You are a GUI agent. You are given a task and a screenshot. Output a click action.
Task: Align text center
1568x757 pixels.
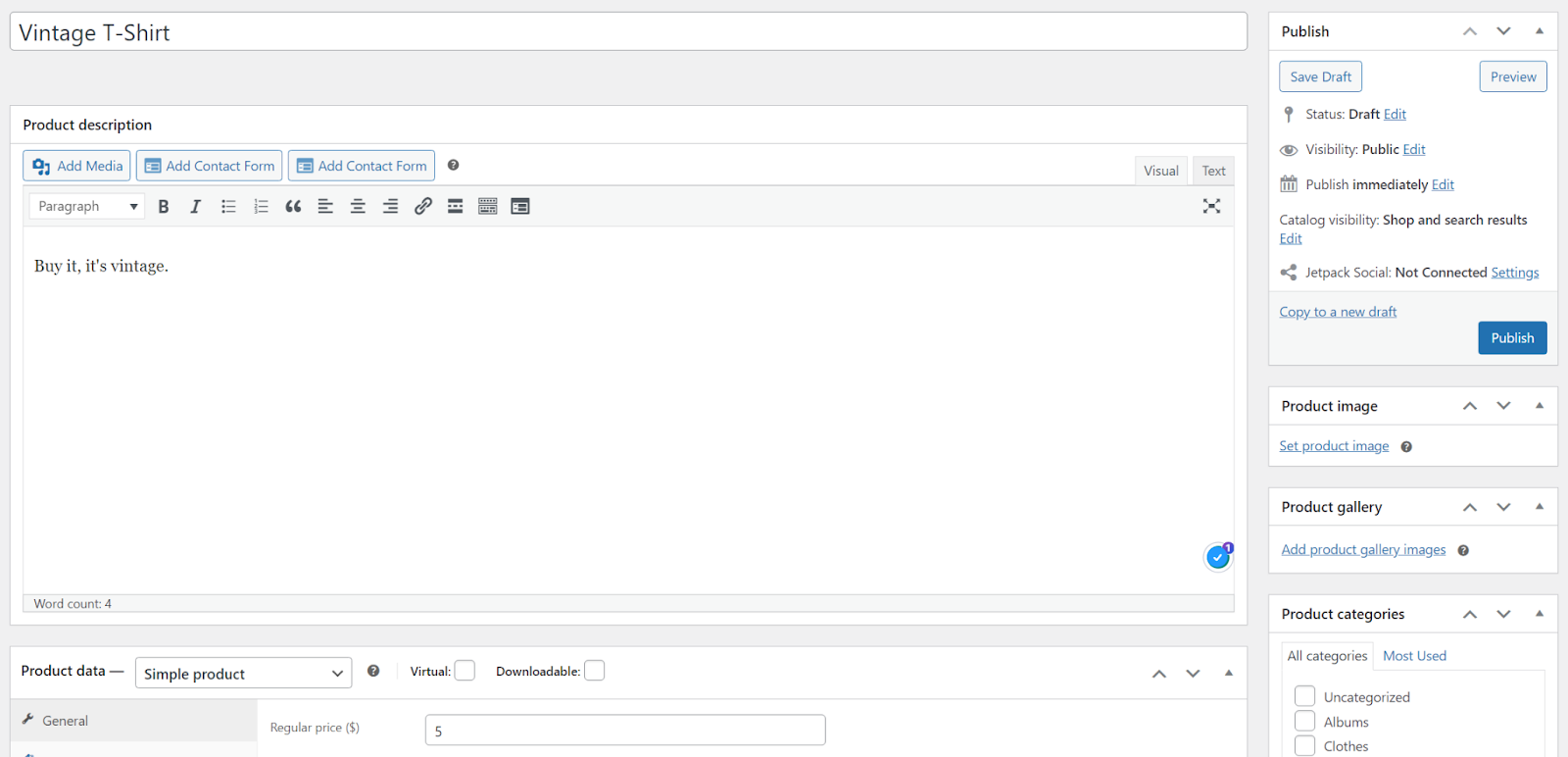[358, 206]
